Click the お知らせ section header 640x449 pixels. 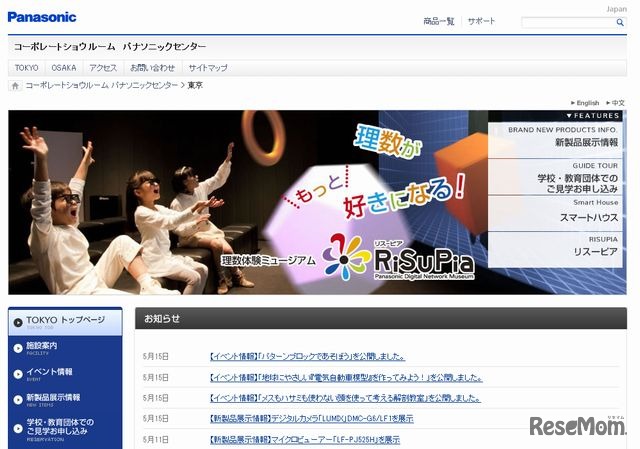click(381, 318)
